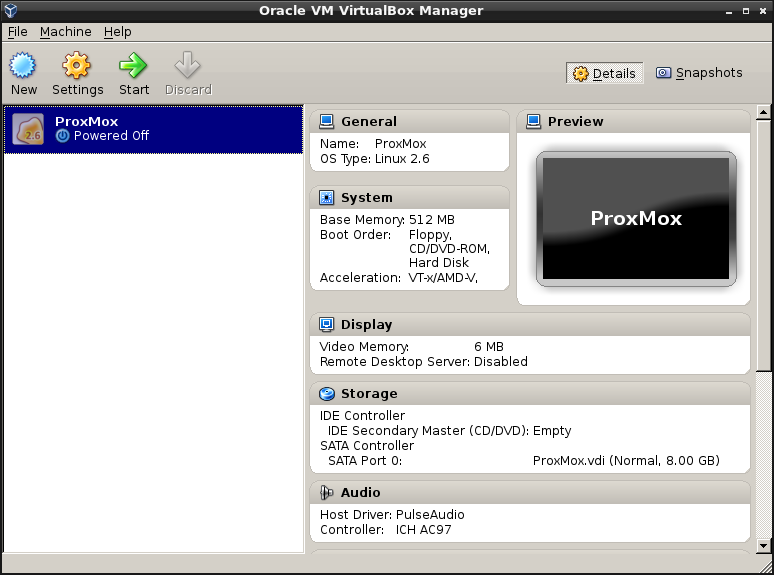Screen dimensions: 774x575
Task: Click 'Controller: ICH AC97' text
Action: point(386,530)
